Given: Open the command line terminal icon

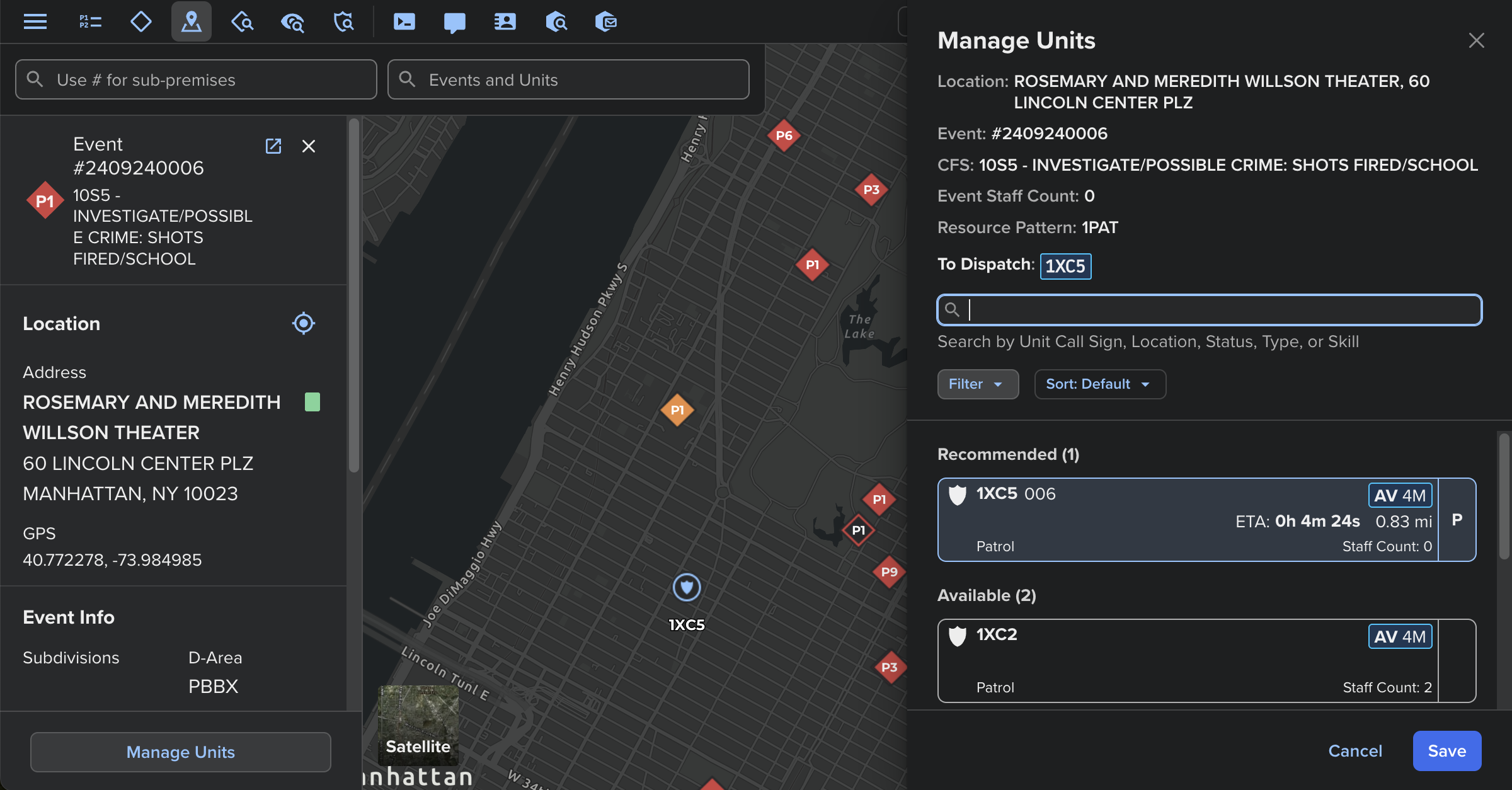Looking at the screenshot, I should point(404,22).
